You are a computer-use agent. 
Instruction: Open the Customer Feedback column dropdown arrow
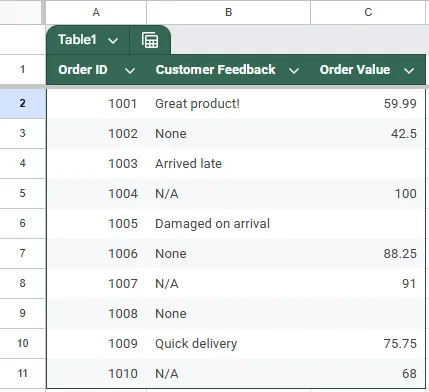(294, 71)
